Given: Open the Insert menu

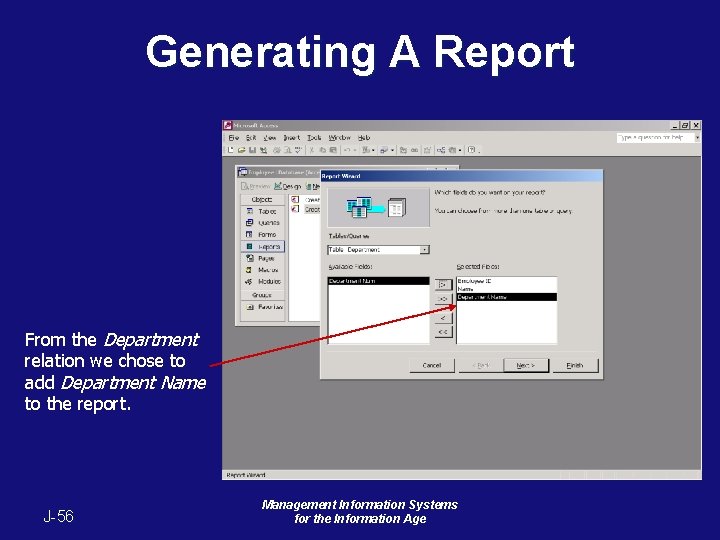Looking at the screenshot, I should coord(291,138).
